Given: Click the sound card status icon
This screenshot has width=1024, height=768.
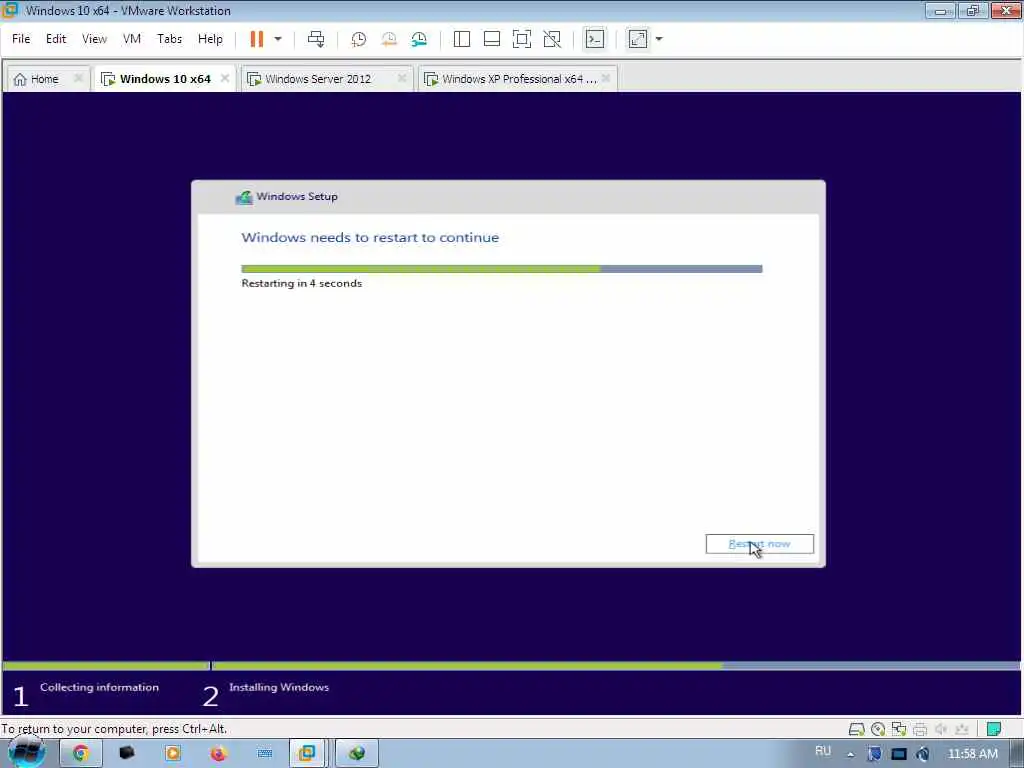Looking at the screenshot, I should click(940, 729).
